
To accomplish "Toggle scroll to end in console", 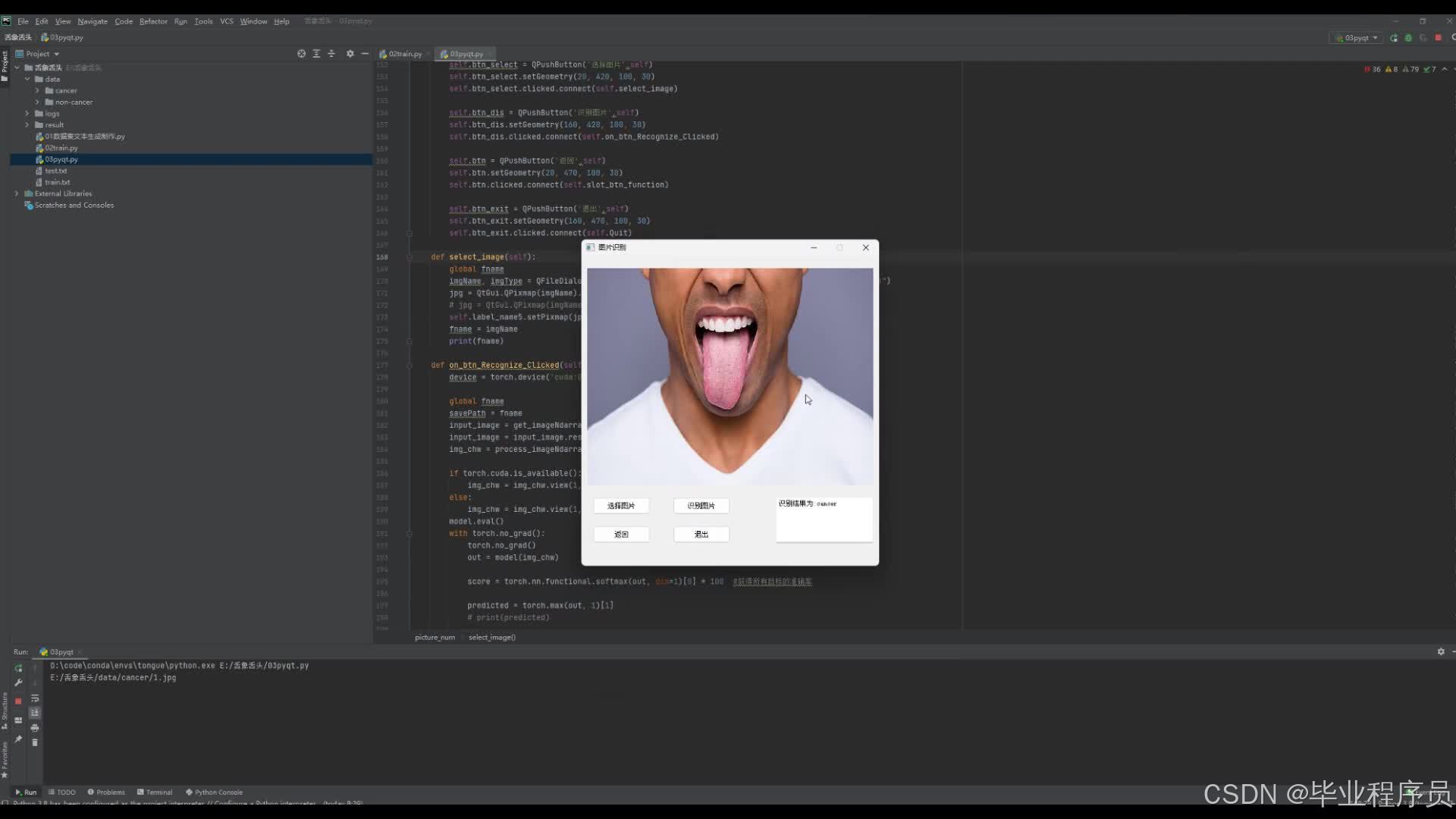I will [35, 713].
